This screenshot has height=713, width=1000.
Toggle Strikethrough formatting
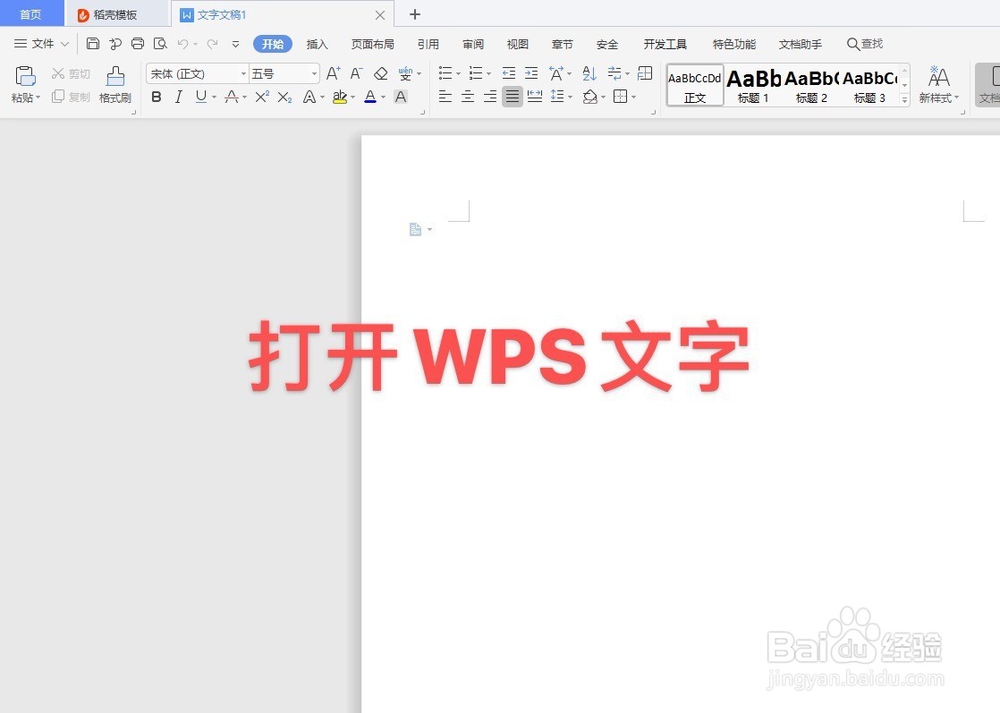(232, 97)
